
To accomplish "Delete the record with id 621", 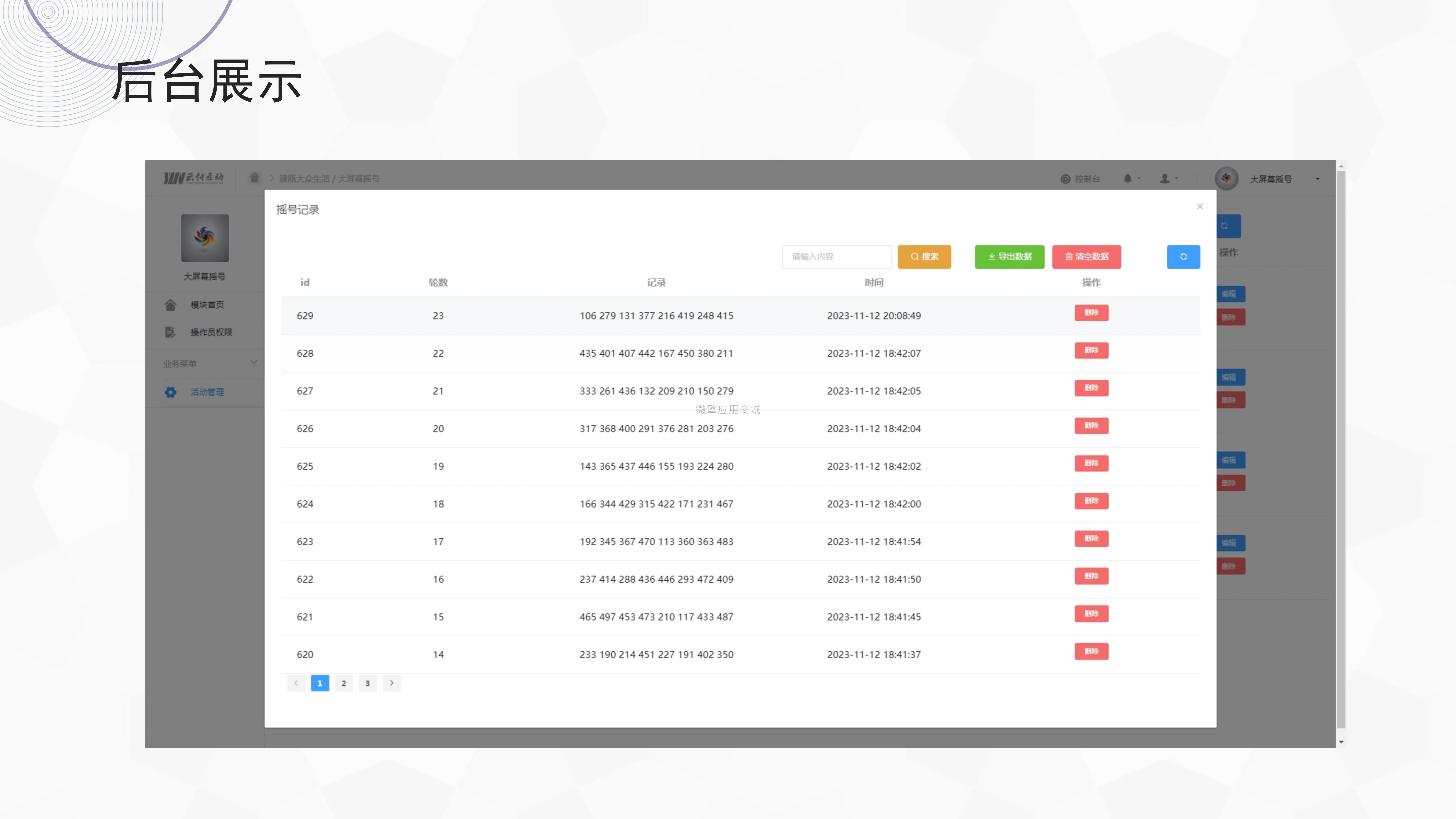I will (x=1091, y=614).
